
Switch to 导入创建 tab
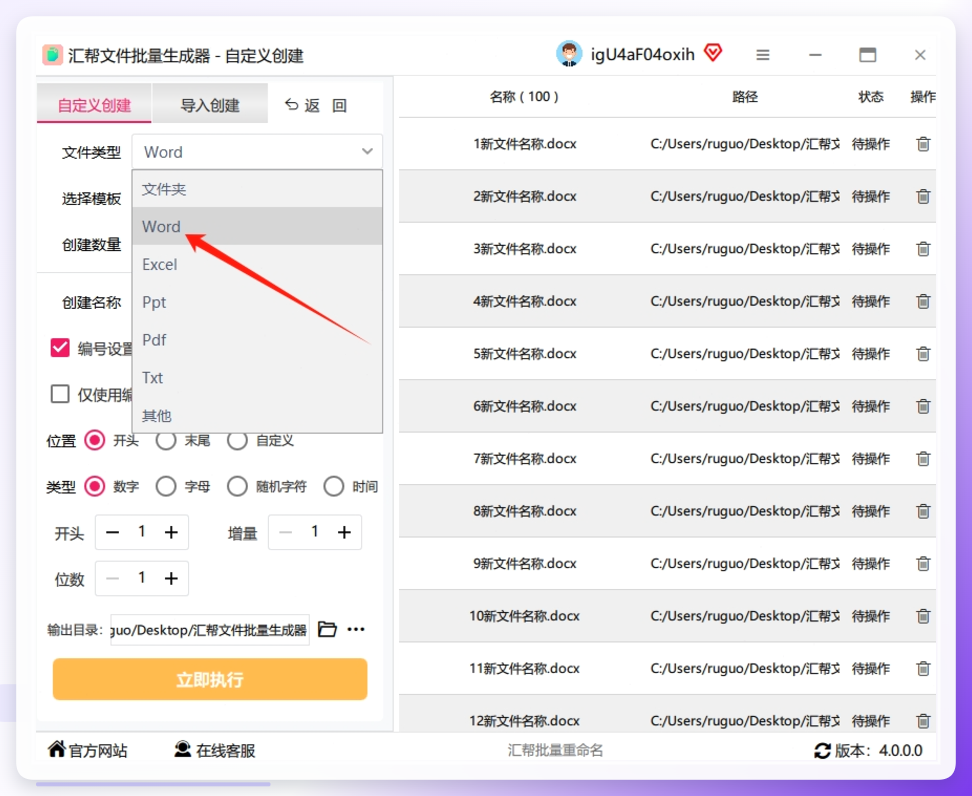click(210, 105)
